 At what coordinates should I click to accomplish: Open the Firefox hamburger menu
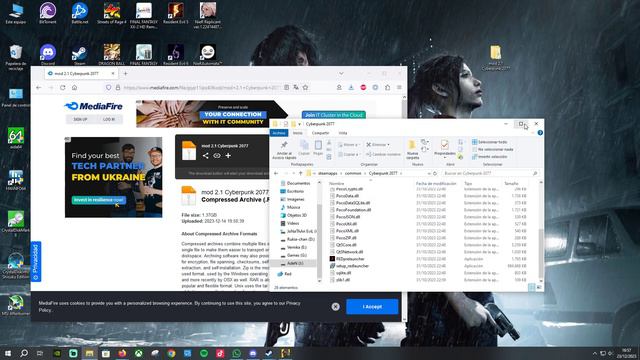[399, 87]
